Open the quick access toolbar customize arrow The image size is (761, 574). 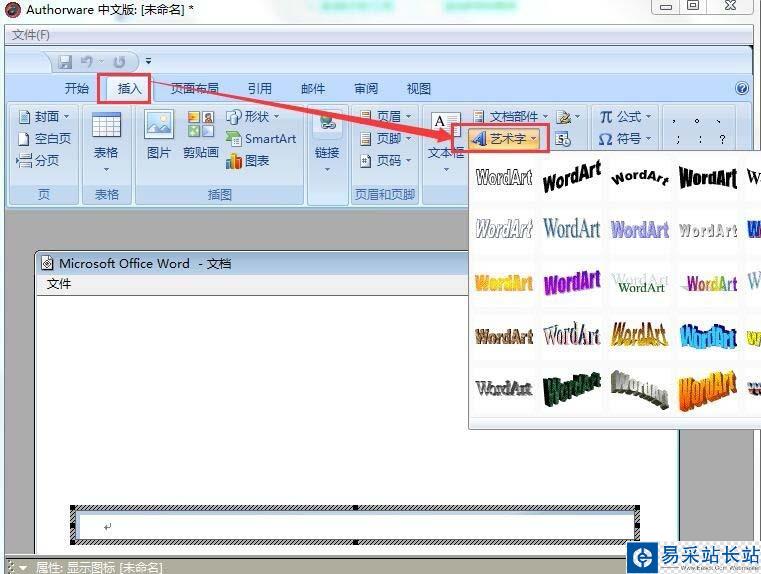pyautogui.click(x=148, y=61)
